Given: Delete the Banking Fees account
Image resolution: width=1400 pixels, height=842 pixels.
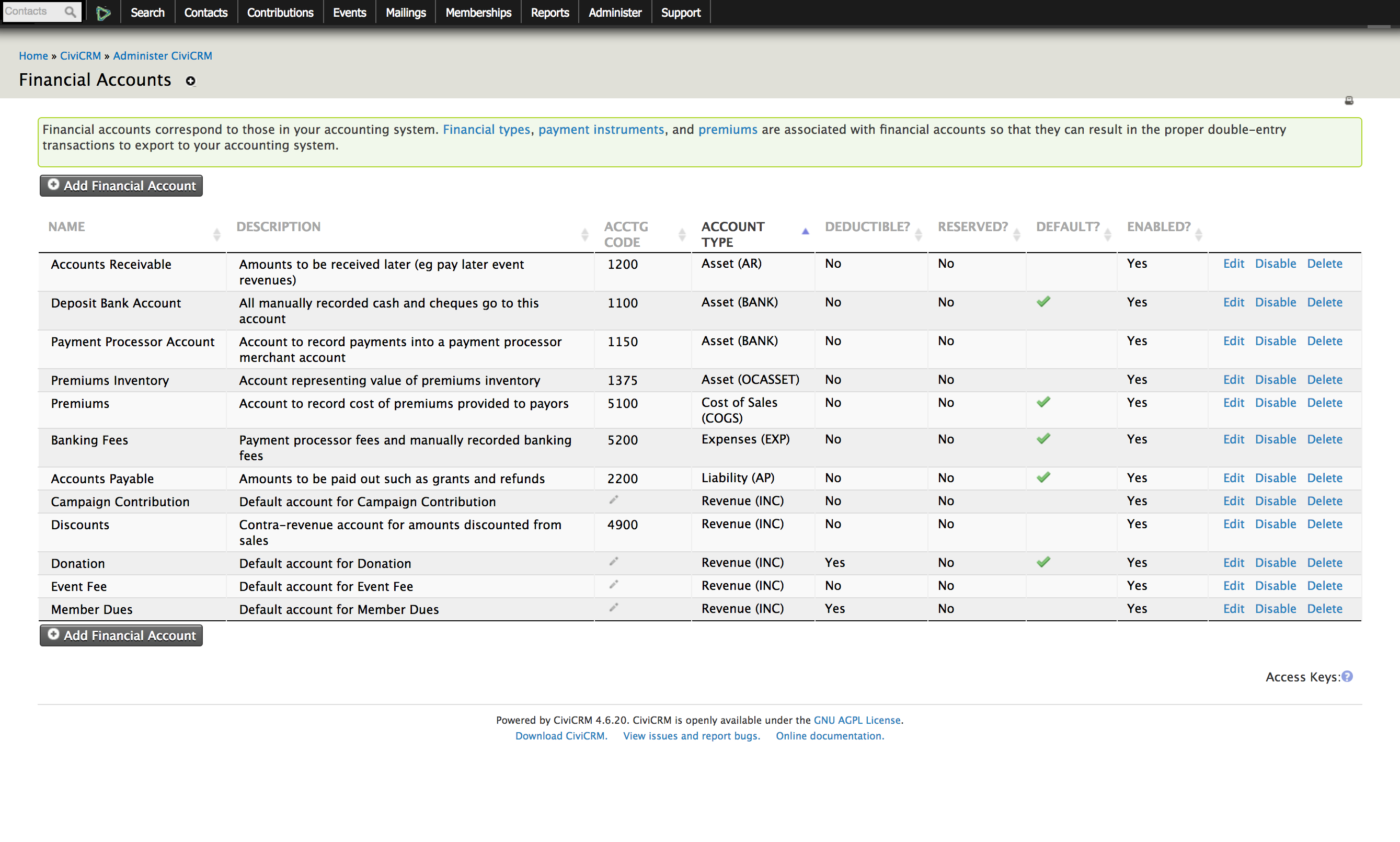Looking at the screenshot, I should [x=1325, y=439].
